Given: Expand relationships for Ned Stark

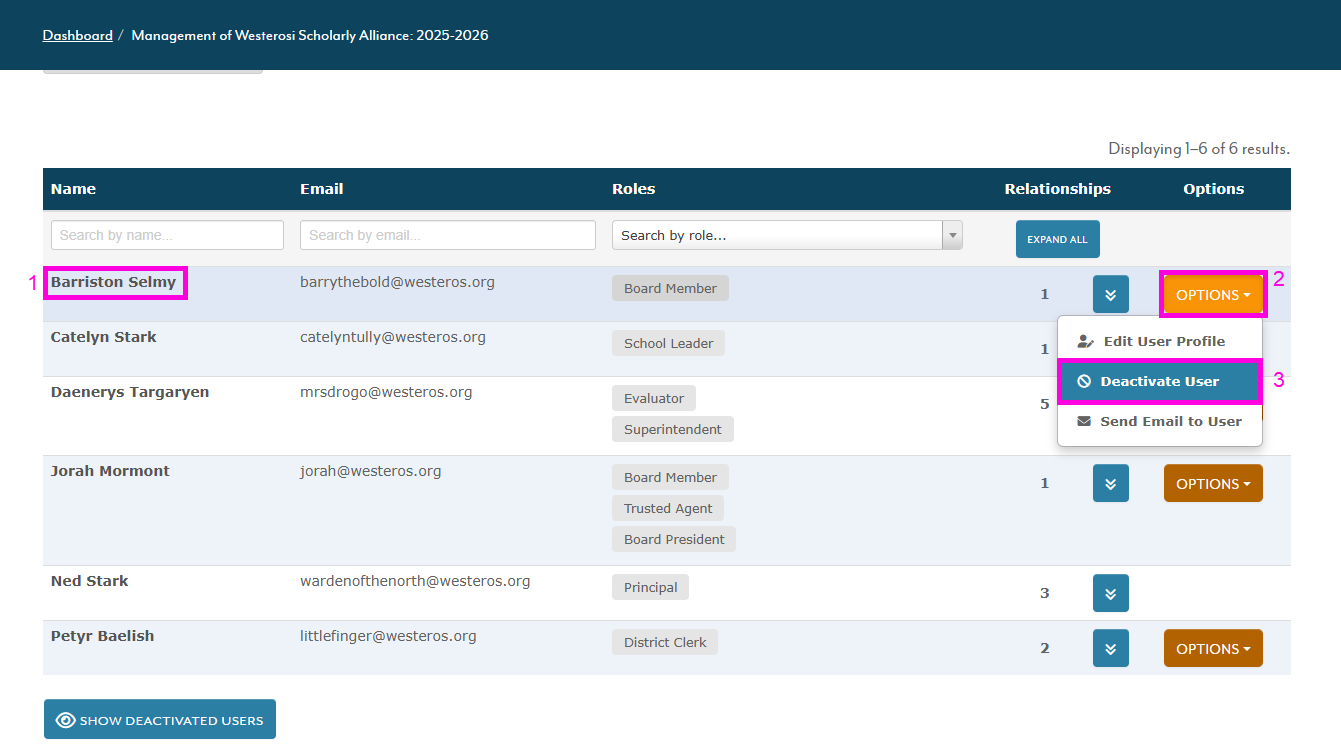Looking at the screenshot, I should [1111, 593].
